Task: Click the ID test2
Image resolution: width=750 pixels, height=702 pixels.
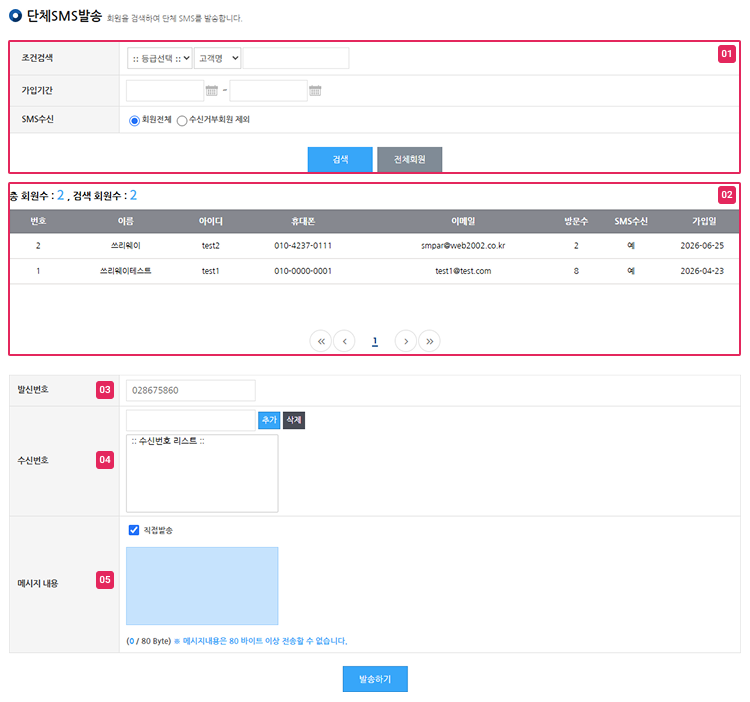Action: pyautogui.click(x=210, y=245)
